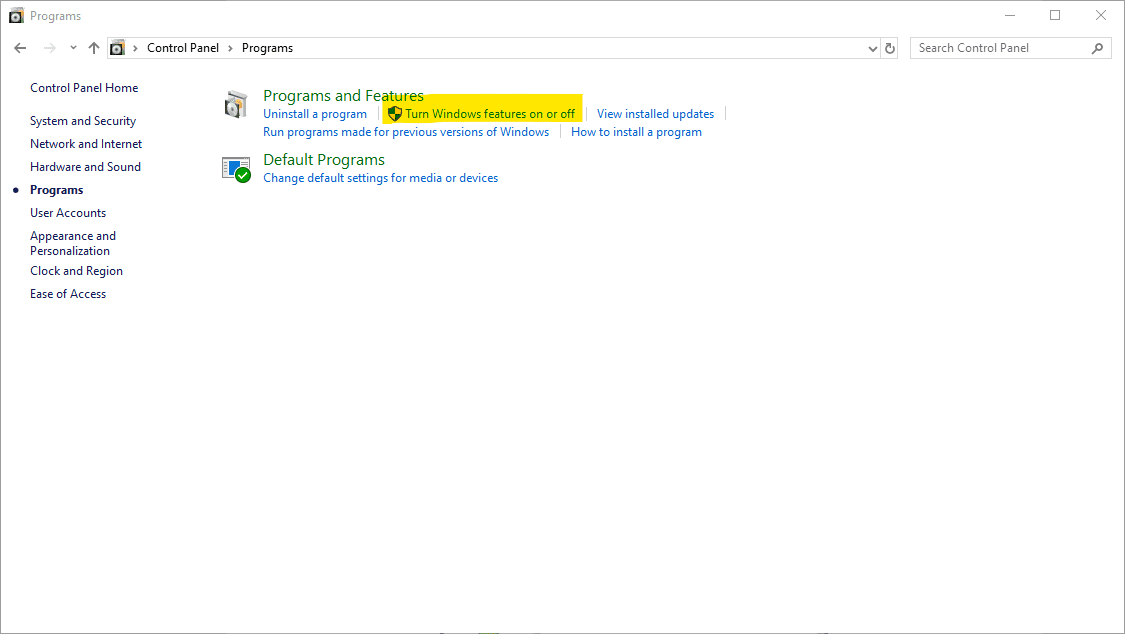
Task: Open Hardware and Sound category
Action: coord(85,166)
